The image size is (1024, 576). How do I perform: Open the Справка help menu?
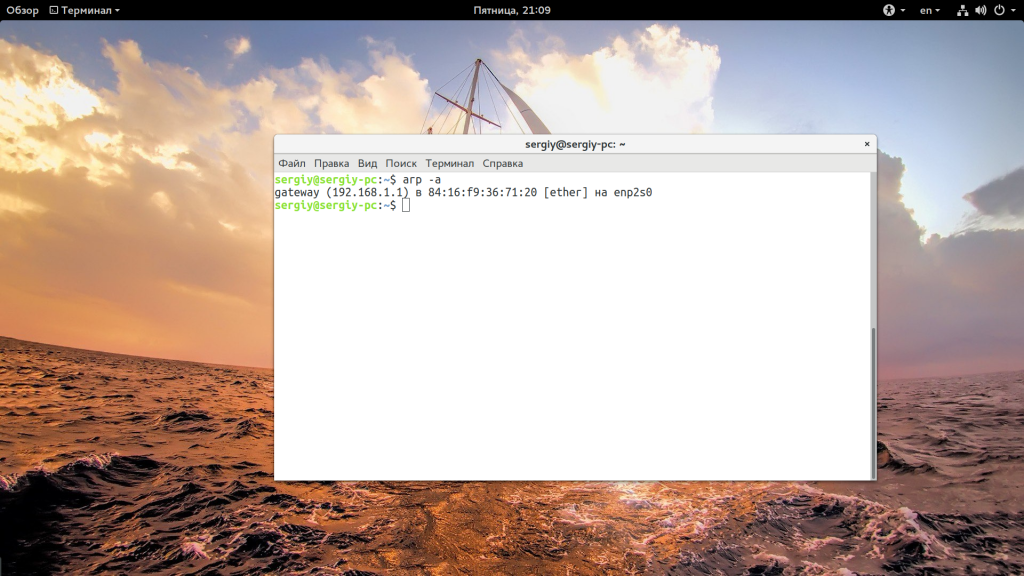(502, 163)
